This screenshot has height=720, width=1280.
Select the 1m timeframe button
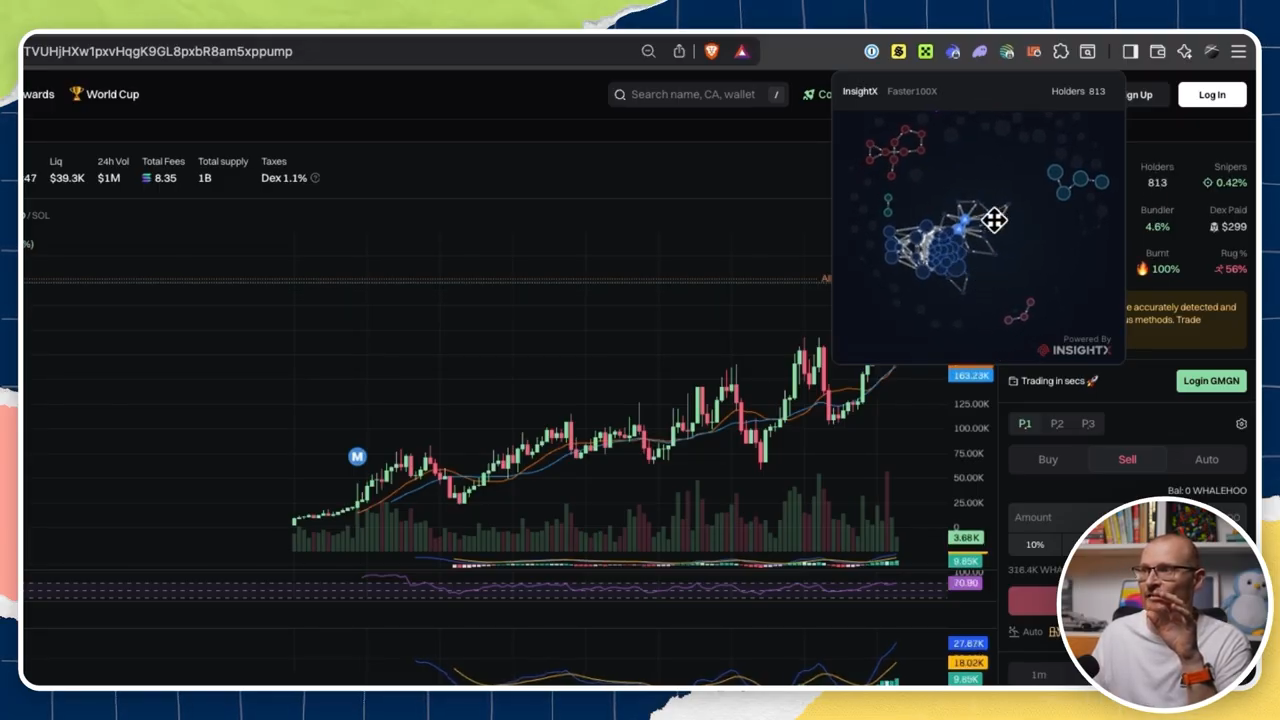pyautogui.click(x=1039, y=675)
